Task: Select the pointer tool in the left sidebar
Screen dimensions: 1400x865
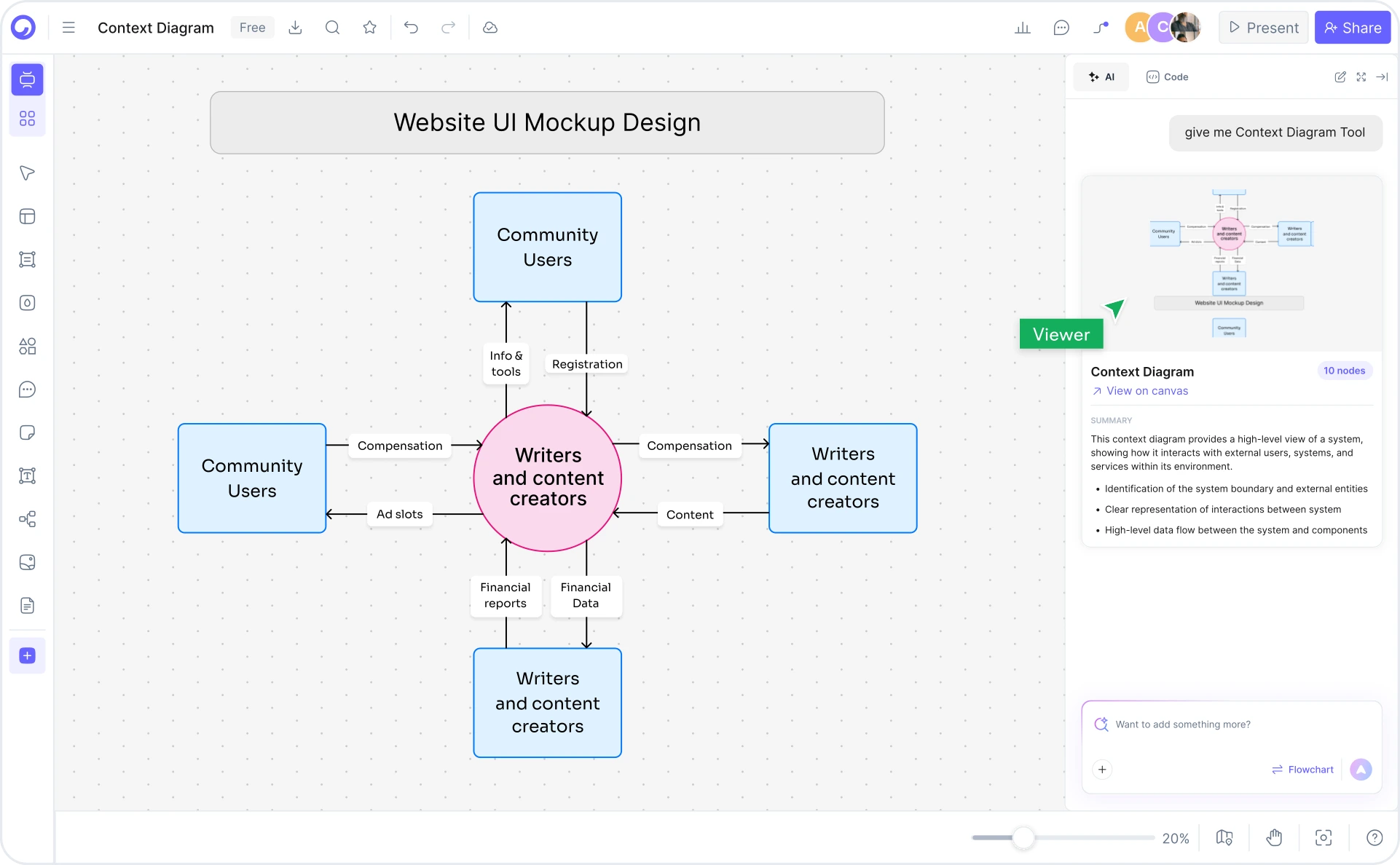Action: pyautogui.click(x=27, y=173)
